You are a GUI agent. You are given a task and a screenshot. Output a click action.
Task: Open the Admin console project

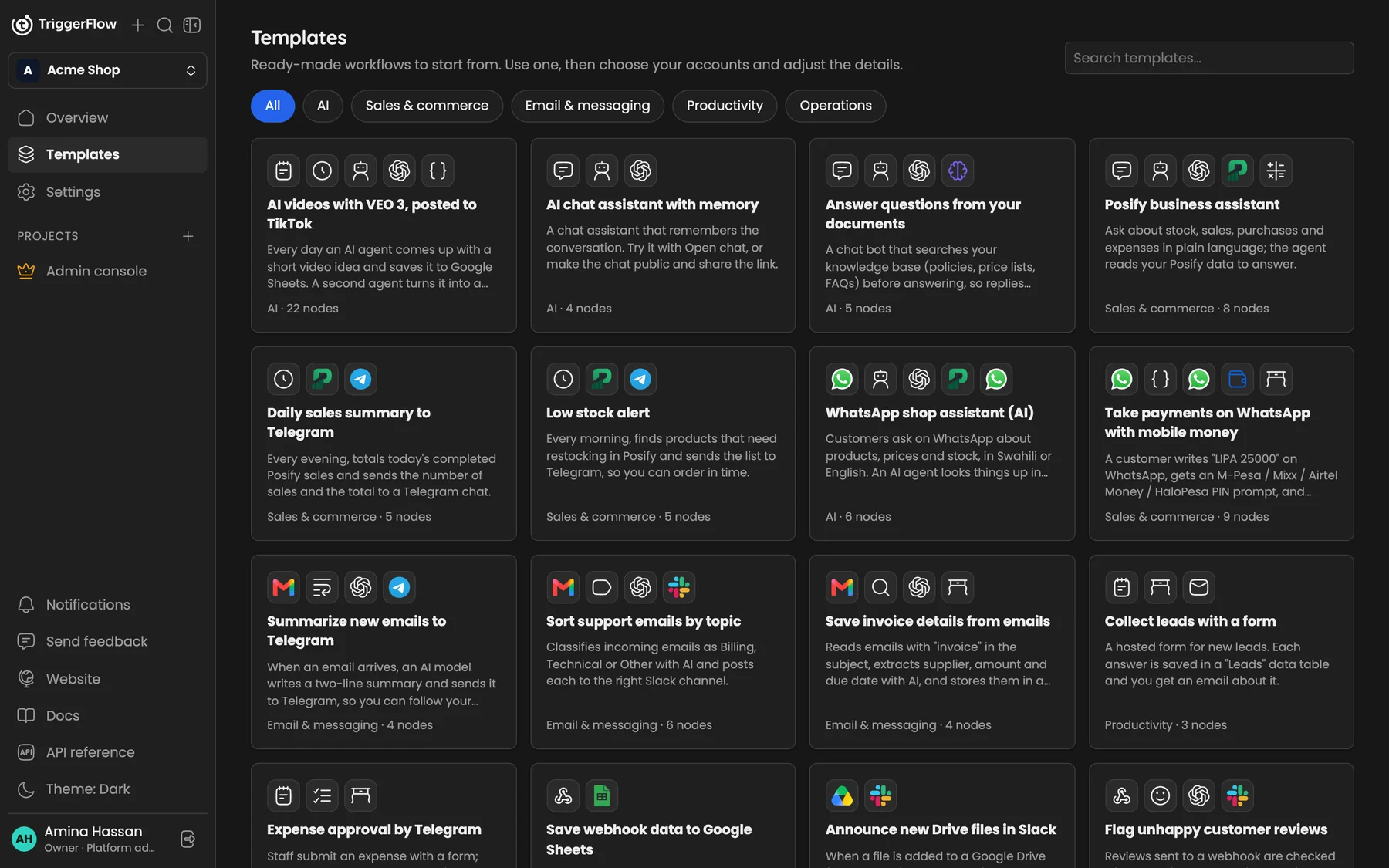[107, 272]
